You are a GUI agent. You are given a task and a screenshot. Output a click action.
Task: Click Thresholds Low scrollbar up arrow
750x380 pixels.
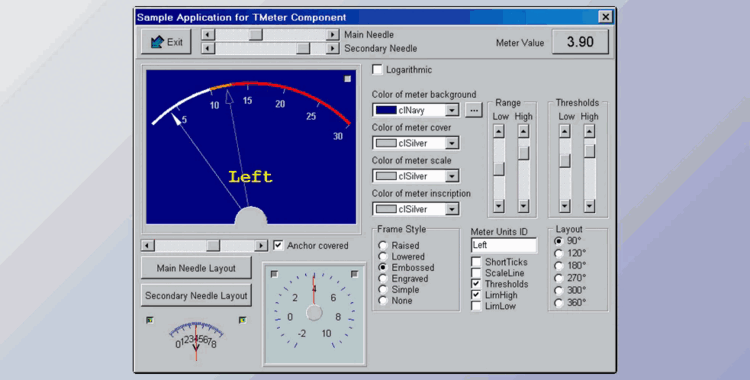[x=565, y=131]
